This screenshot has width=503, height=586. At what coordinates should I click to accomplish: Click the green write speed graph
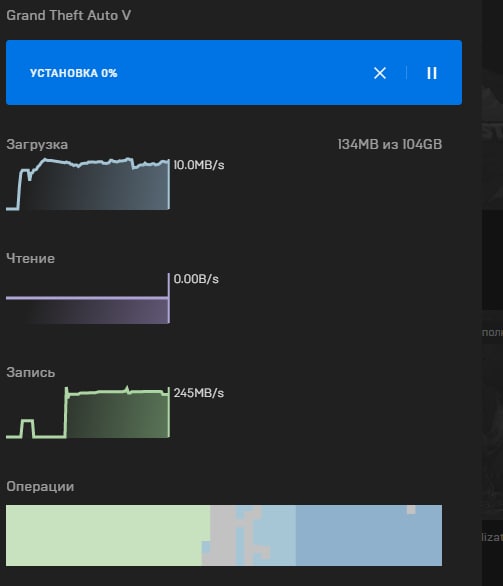pyautogui.click(x=88, y=412)
